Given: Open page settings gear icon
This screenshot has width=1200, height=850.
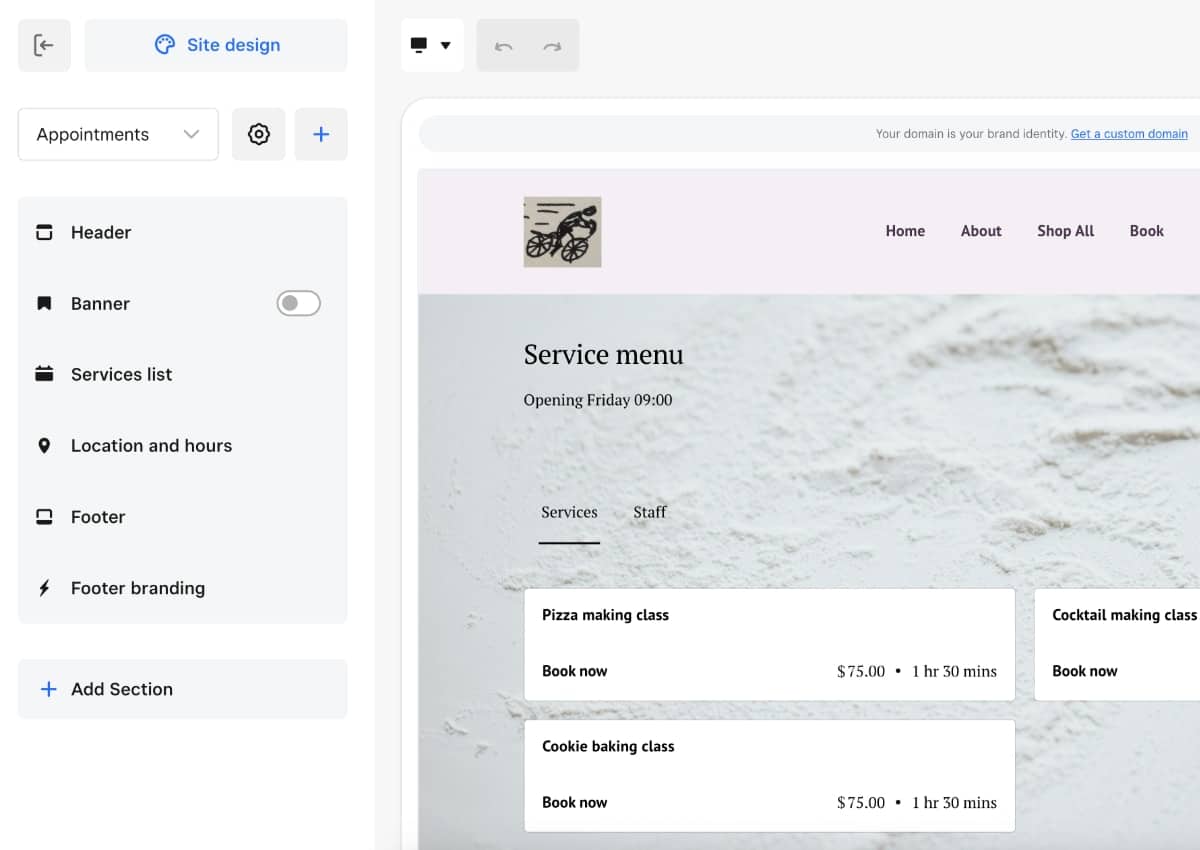Looking at the screenshot, I should (259, 134).
